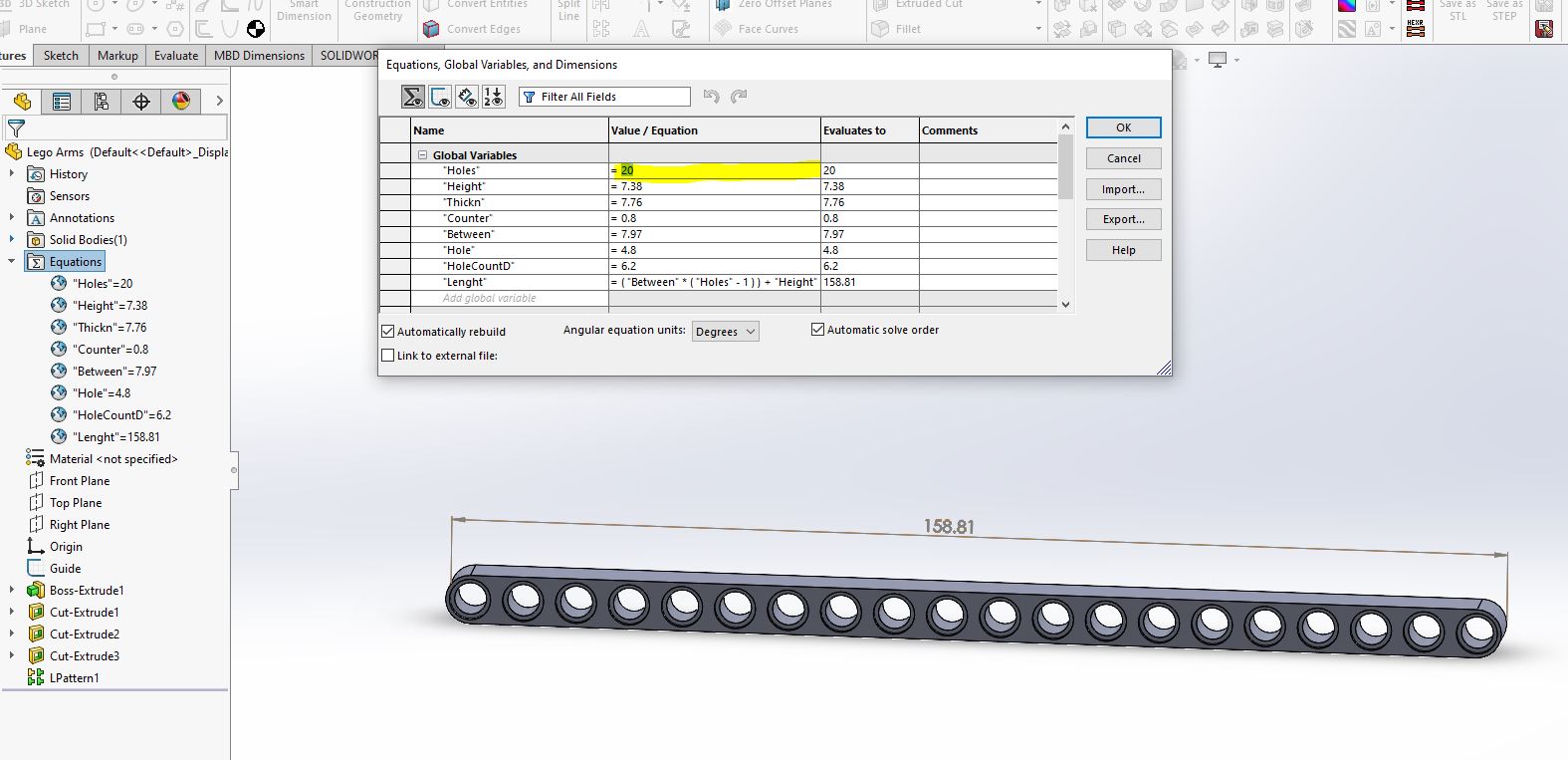Expand the Solid Bodies(1) node
The height and width of the screenshot is (760, 1568).
tap(12, 240)
